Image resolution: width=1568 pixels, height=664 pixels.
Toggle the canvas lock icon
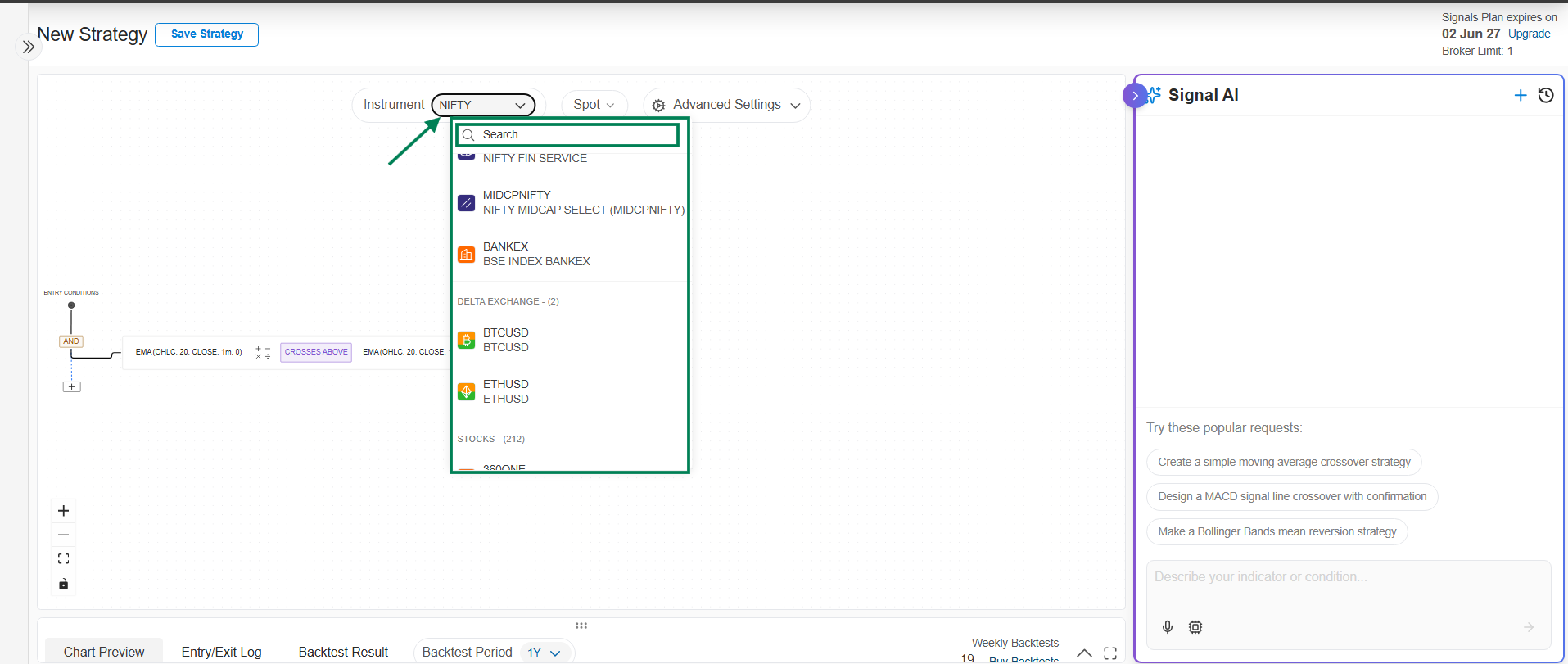coord(63,584)
